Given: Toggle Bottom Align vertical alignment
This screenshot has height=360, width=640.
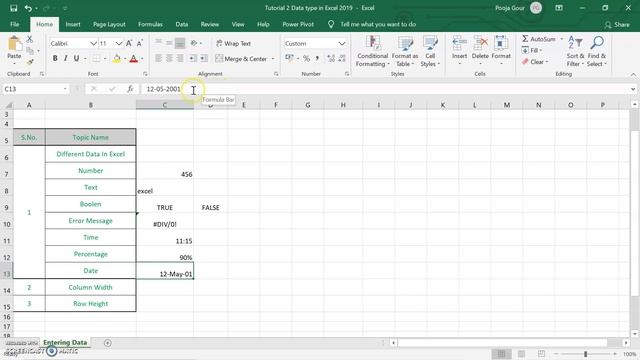Looking at the screenshot, I should click(180, 43).
